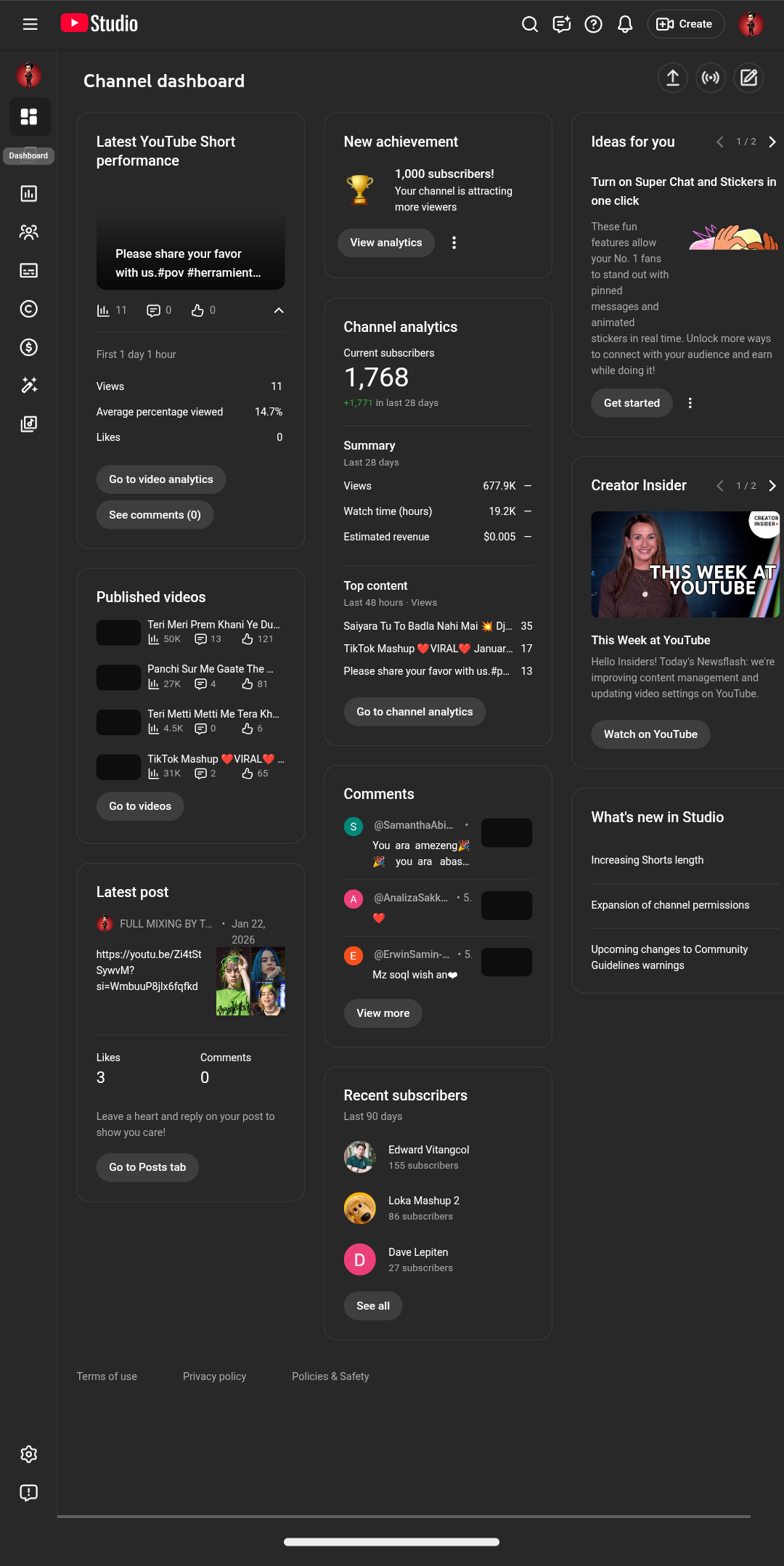Open the Community icon in sidebar

[x=29, y=232]
